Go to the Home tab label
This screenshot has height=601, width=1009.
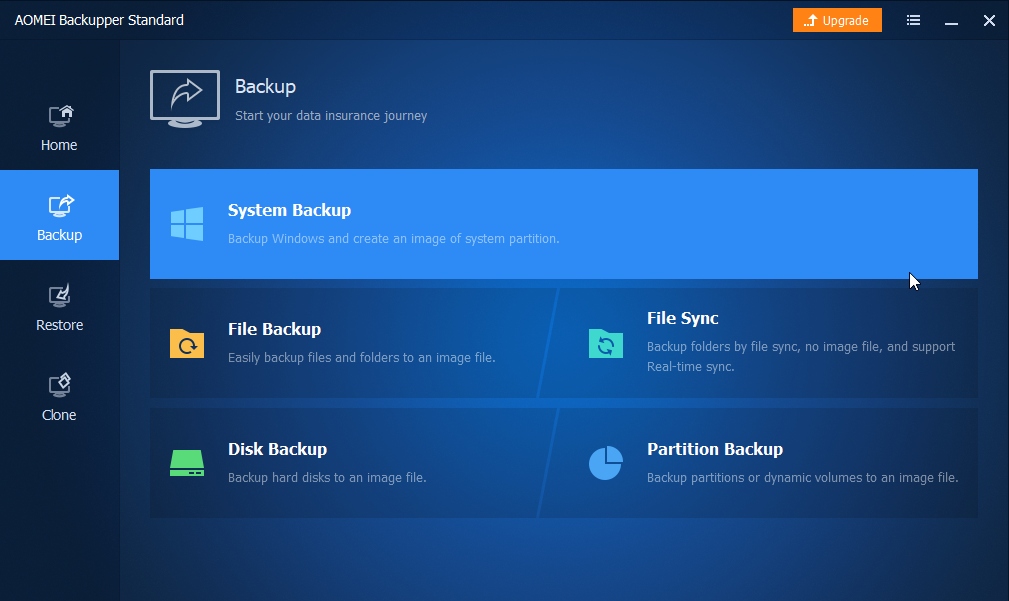pyautogui.click(x=59, y=145)
